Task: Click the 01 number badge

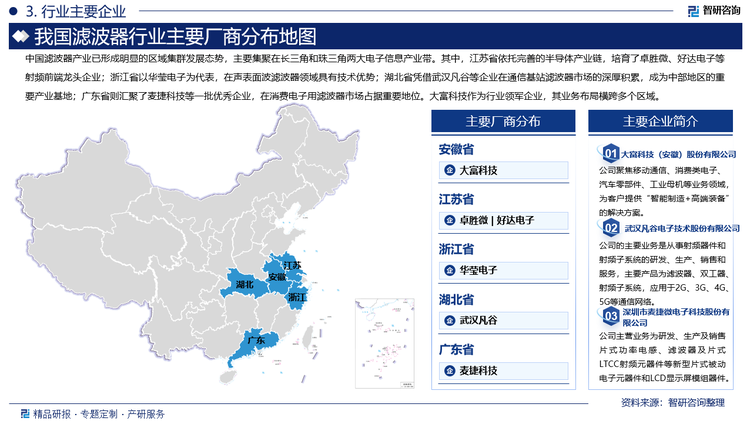Action: point(610,154)
